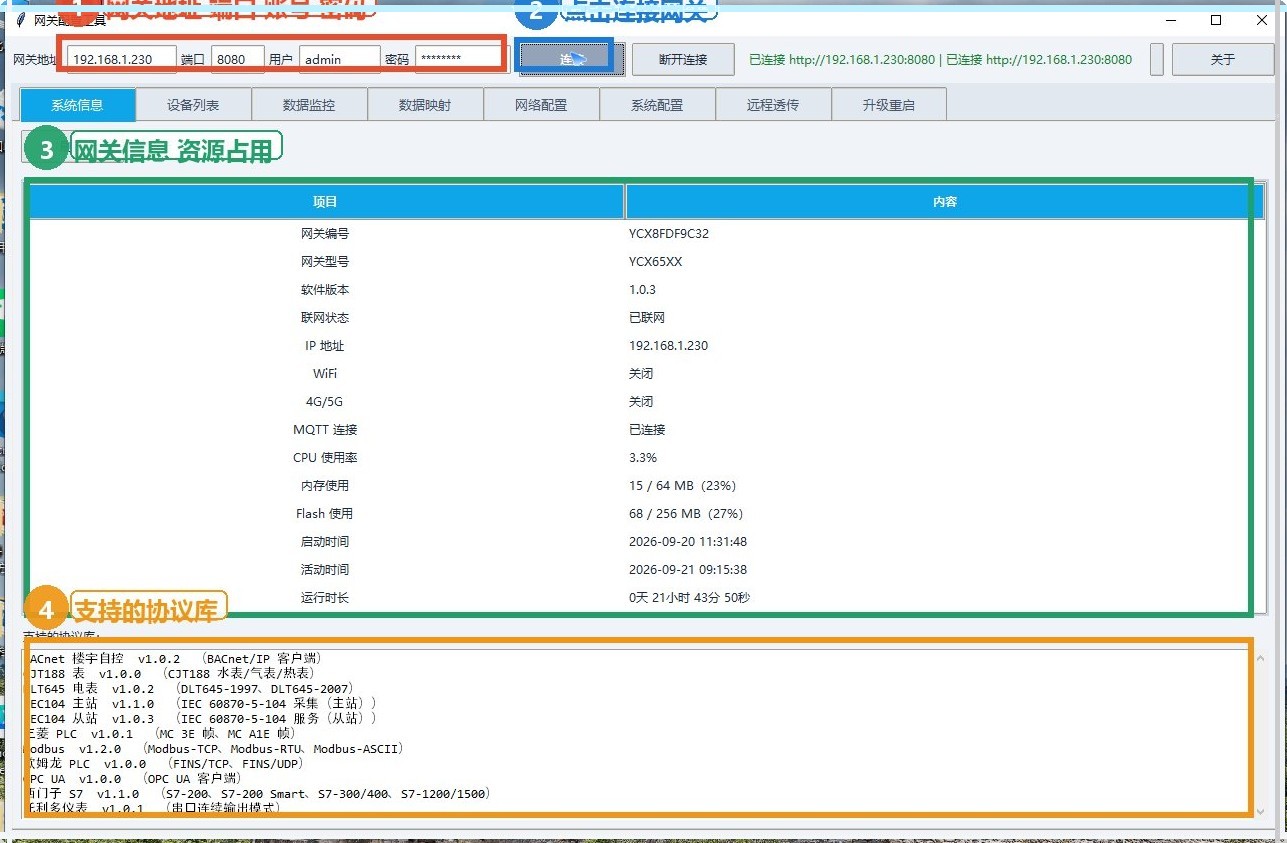Click the 断开连接 button
Viewport: 1287px width, 843px height.
[683, 59]
